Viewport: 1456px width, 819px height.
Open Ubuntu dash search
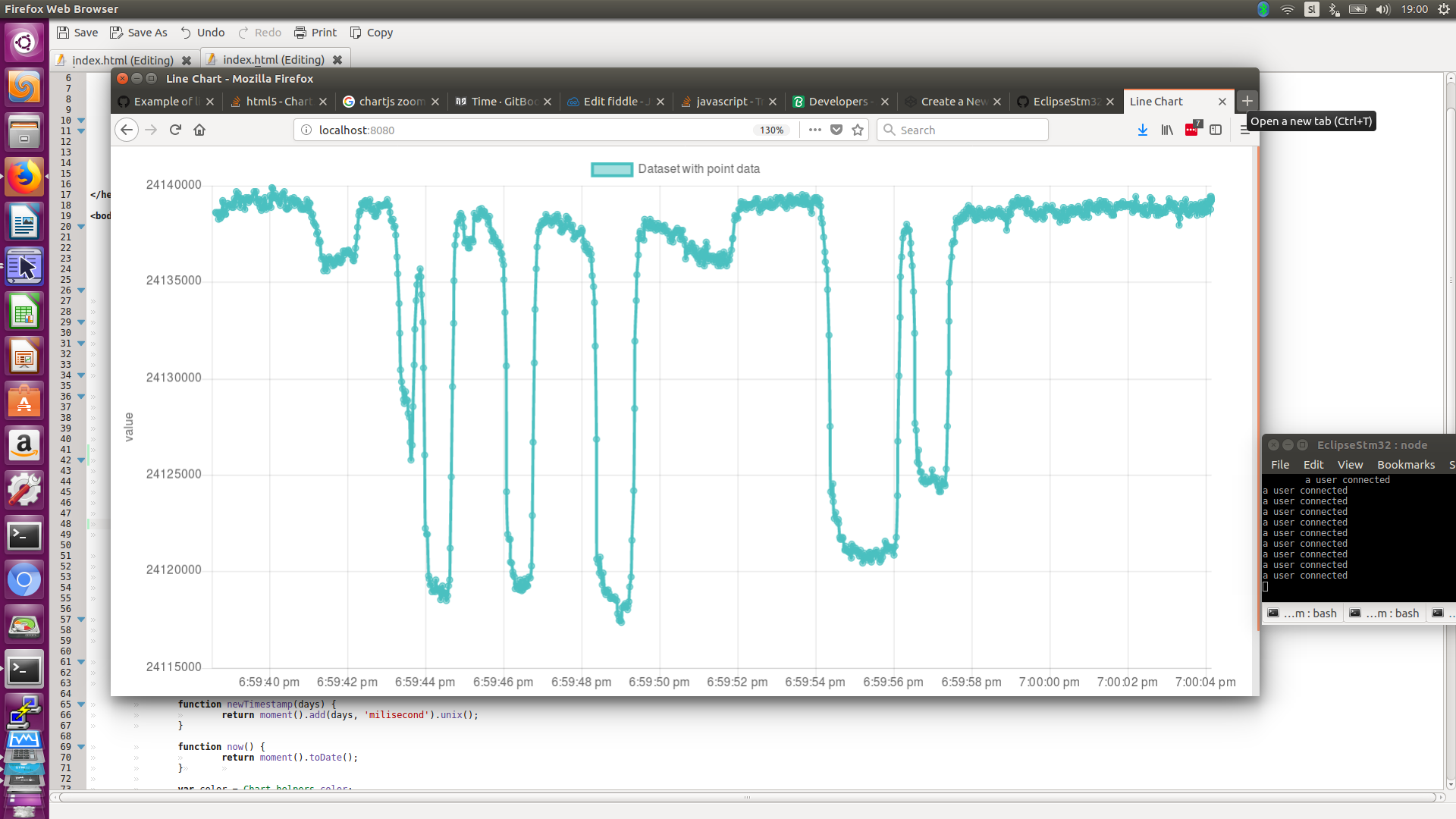coord(24,42)
